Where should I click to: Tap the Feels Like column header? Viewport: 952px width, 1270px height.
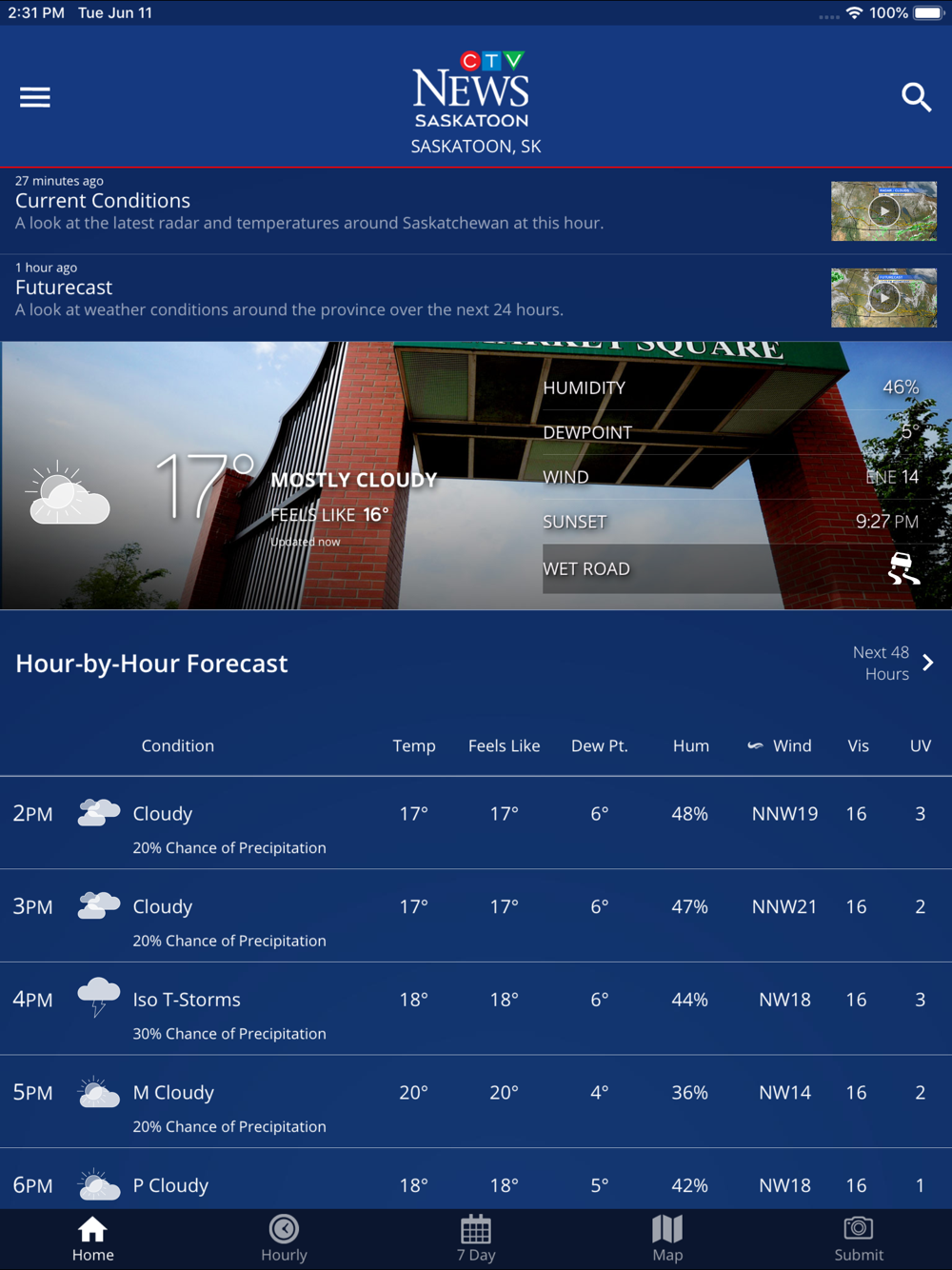pos(505,745)
